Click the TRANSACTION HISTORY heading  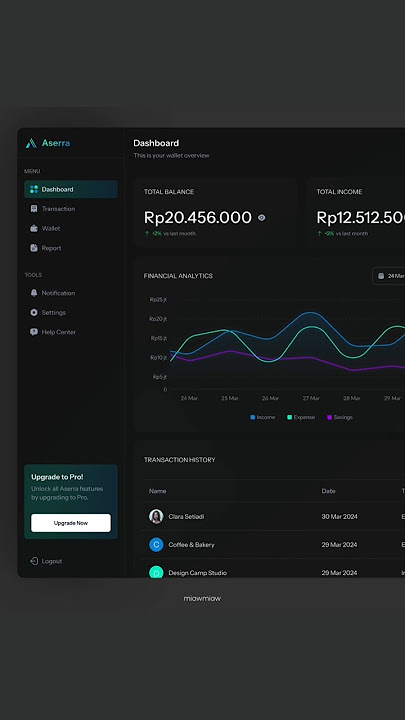(180, 460)
